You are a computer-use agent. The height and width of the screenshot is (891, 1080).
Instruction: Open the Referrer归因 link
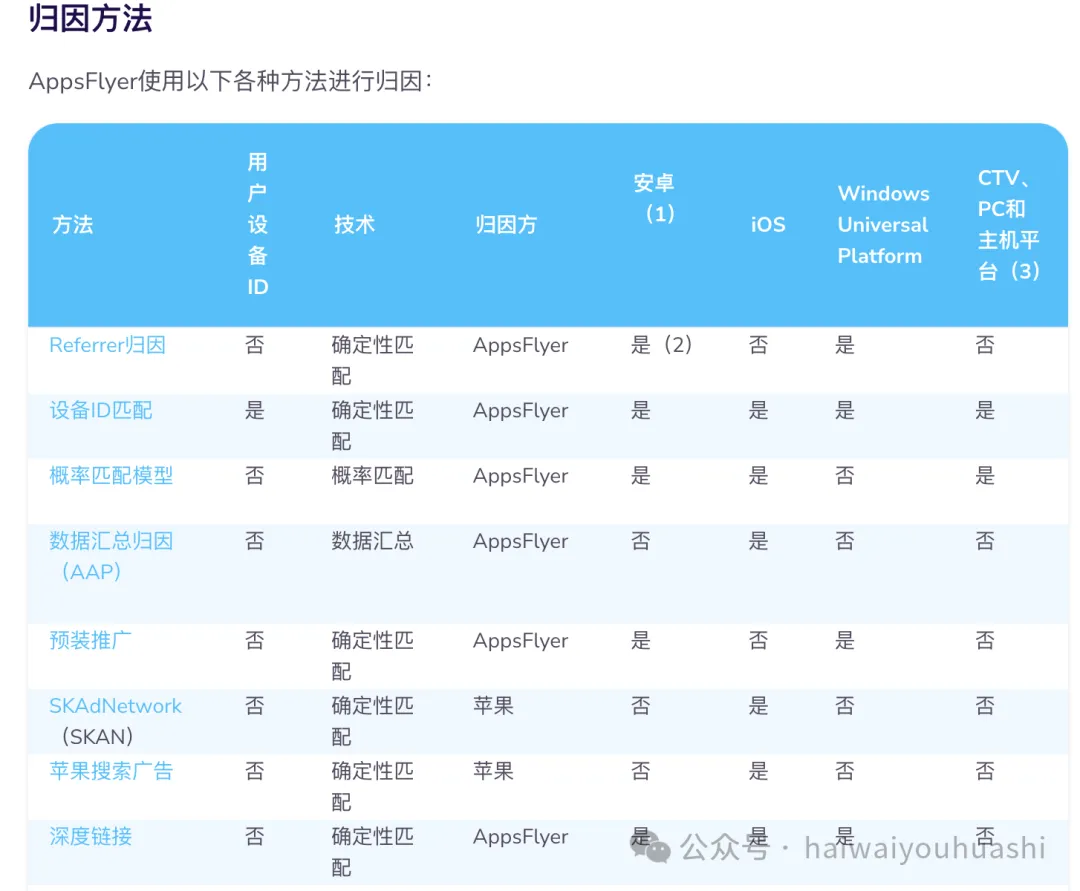107,345
